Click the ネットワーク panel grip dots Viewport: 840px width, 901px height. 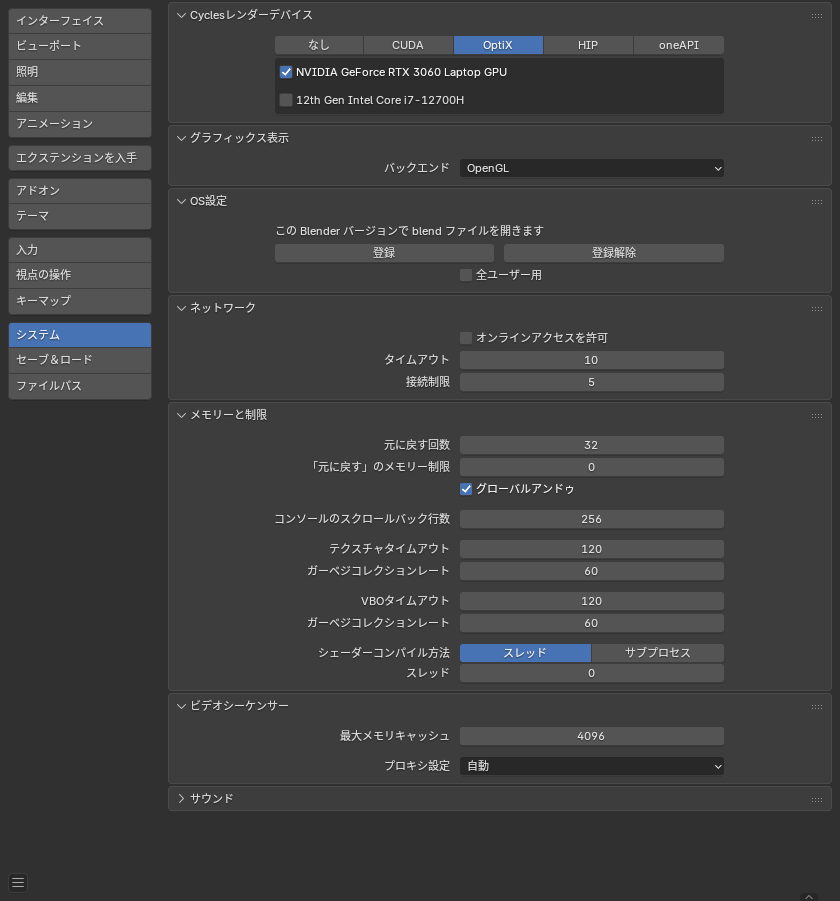click(x=817, y=308)
